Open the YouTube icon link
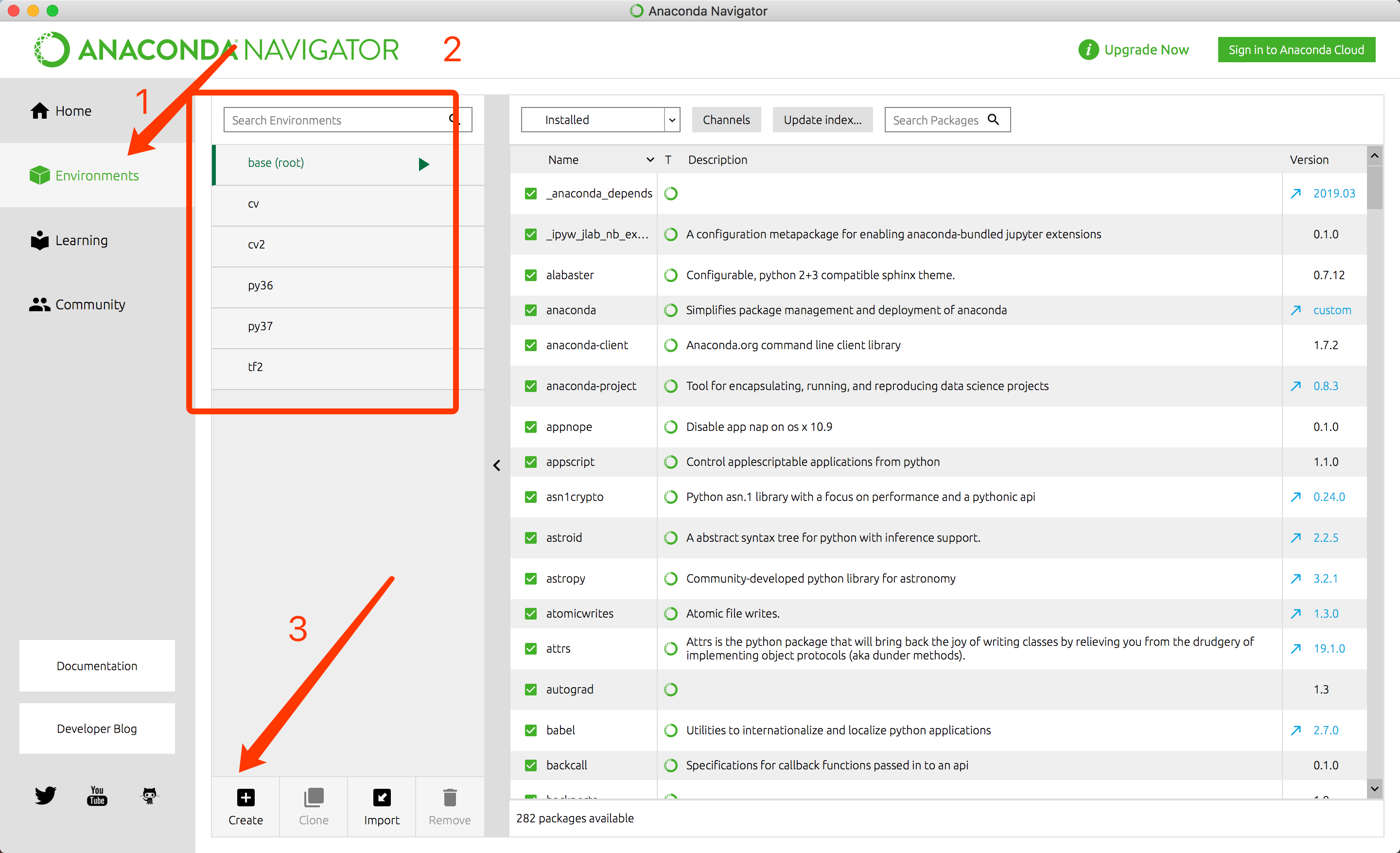 97,795
